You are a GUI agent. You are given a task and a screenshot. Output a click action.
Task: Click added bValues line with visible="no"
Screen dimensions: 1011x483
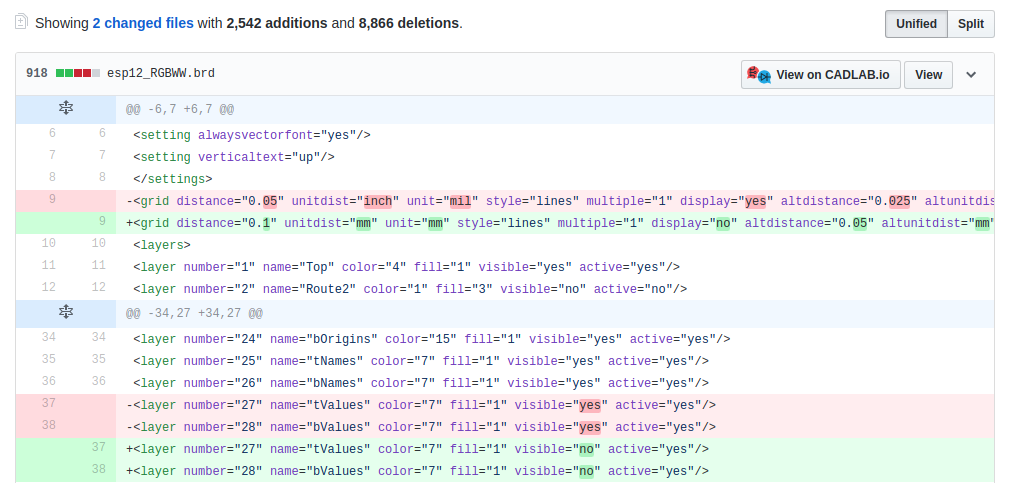pos(417,471)
